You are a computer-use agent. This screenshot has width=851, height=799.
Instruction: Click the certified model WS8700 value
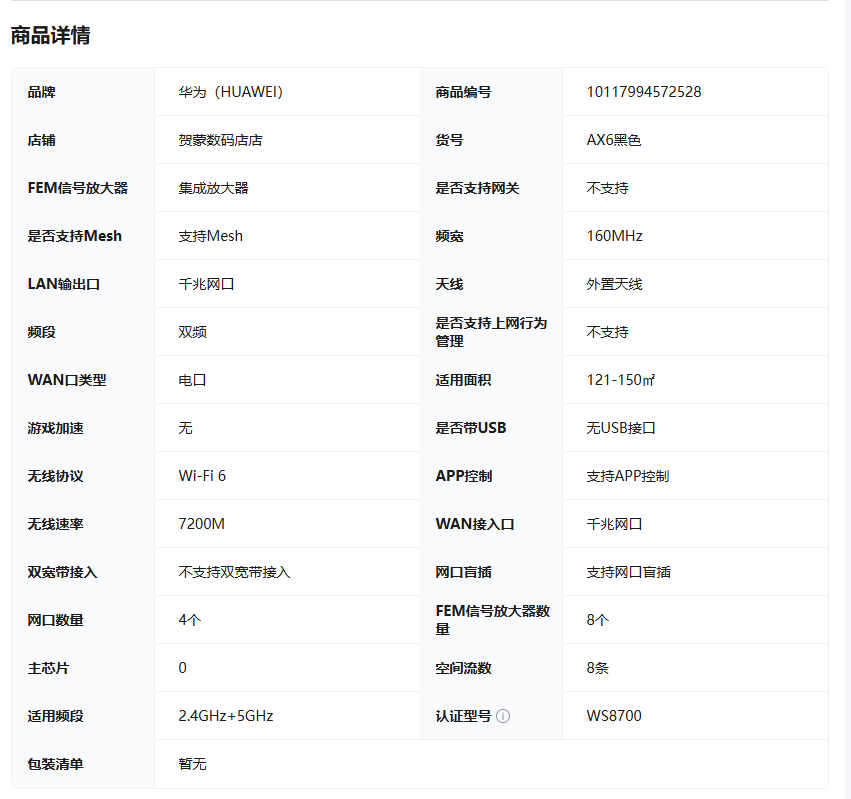[612, 716]
